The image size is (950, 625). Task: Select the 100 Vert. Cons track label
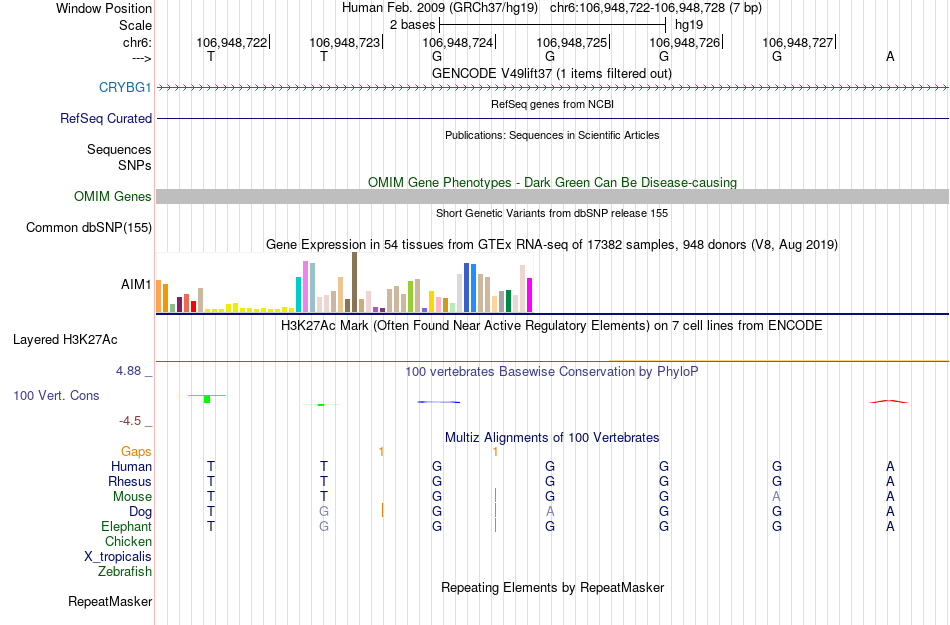(x=56, y=395)
